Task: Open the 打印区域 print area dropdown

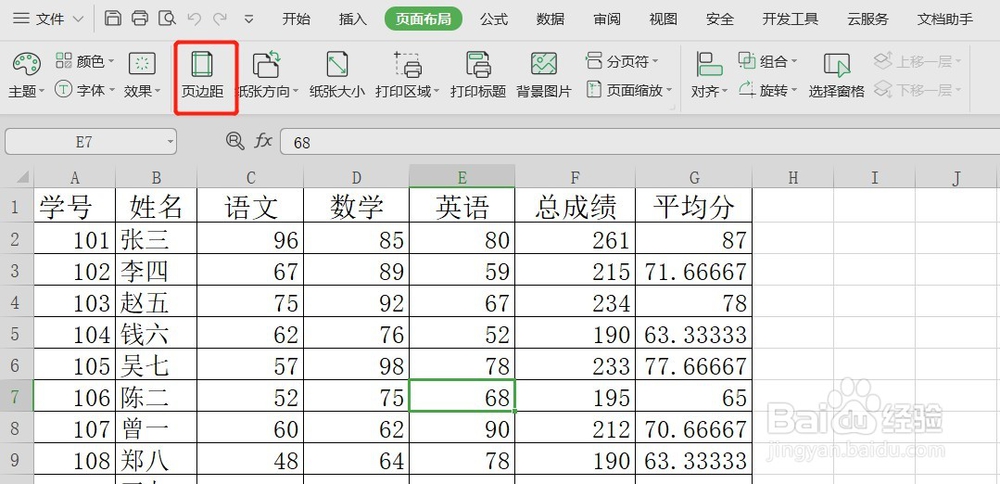Action: (x=407, y=76)
